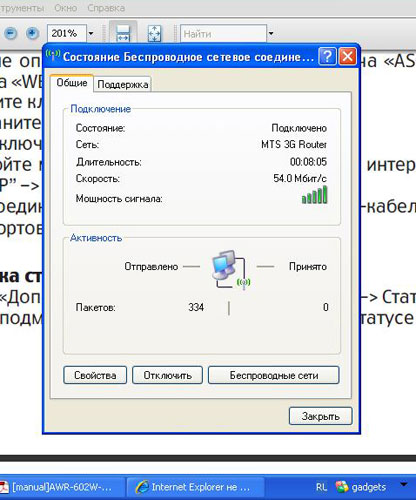Click the zoom out minus icon

tap(10, 33)
